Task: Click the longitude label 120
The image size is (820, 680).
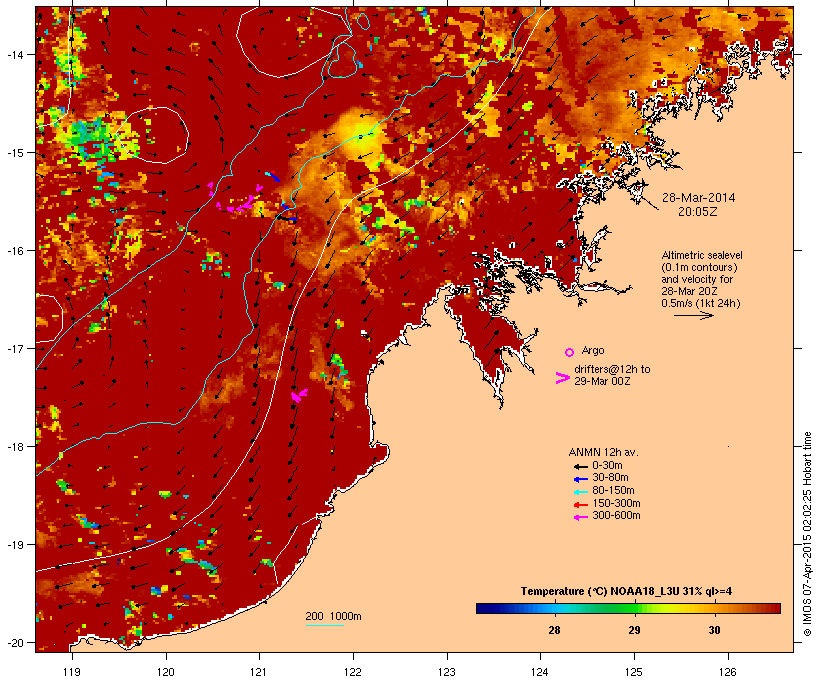Action: coord(166,671)
